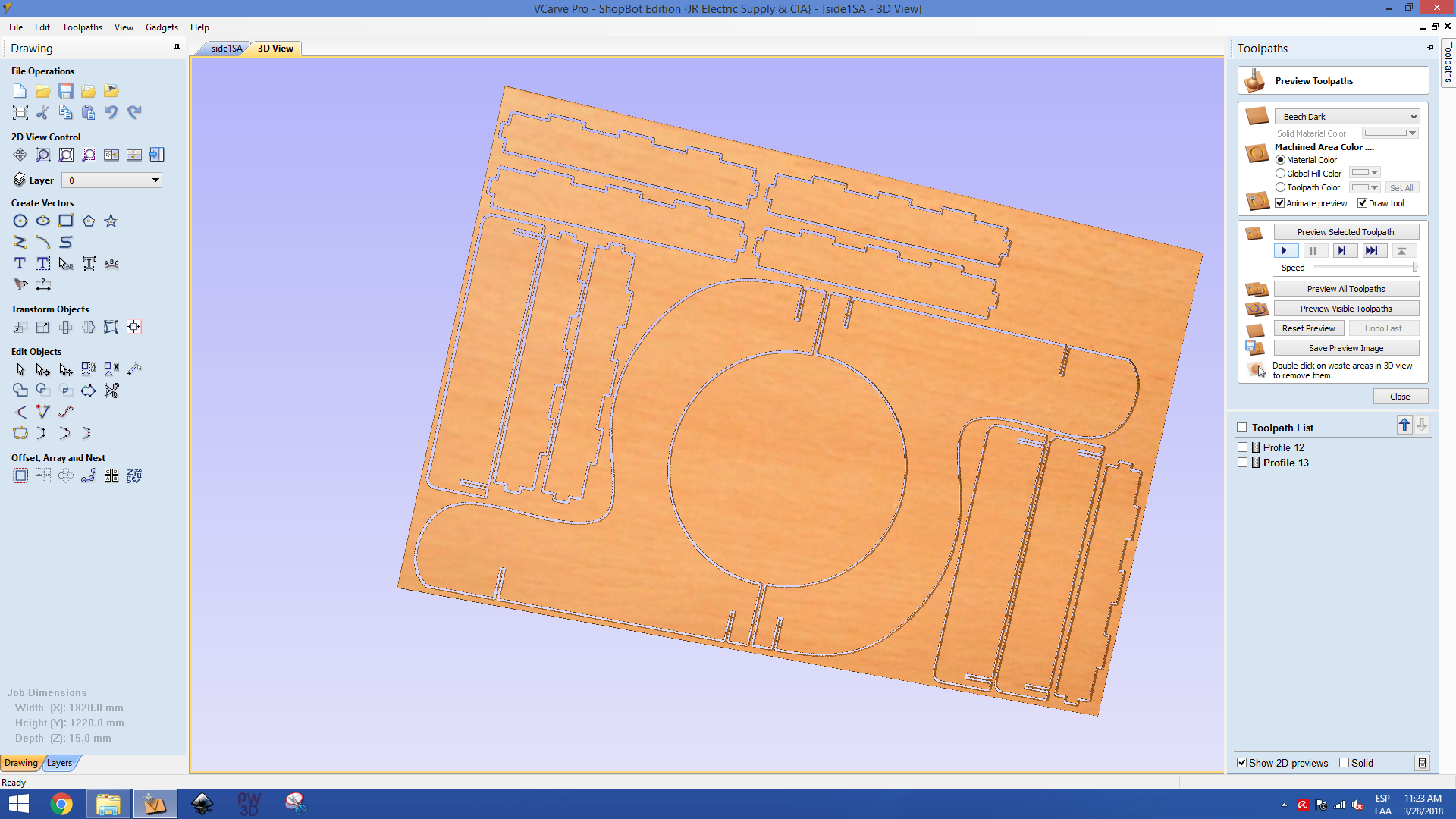Open the Solid Material Color dropdown
1456x819 pixels.
click(1390, 133)
